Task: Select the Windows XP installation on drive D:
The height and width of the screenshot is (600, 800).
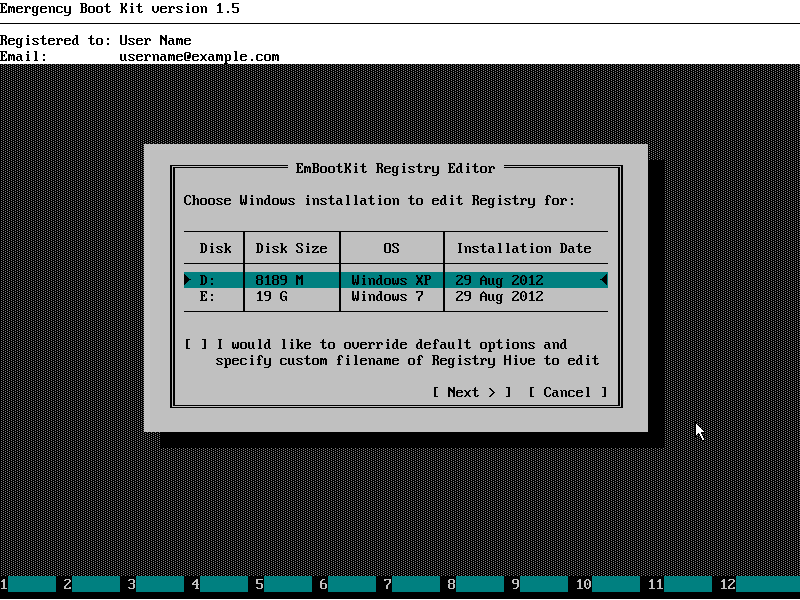Action: click(x=395, y=280)
